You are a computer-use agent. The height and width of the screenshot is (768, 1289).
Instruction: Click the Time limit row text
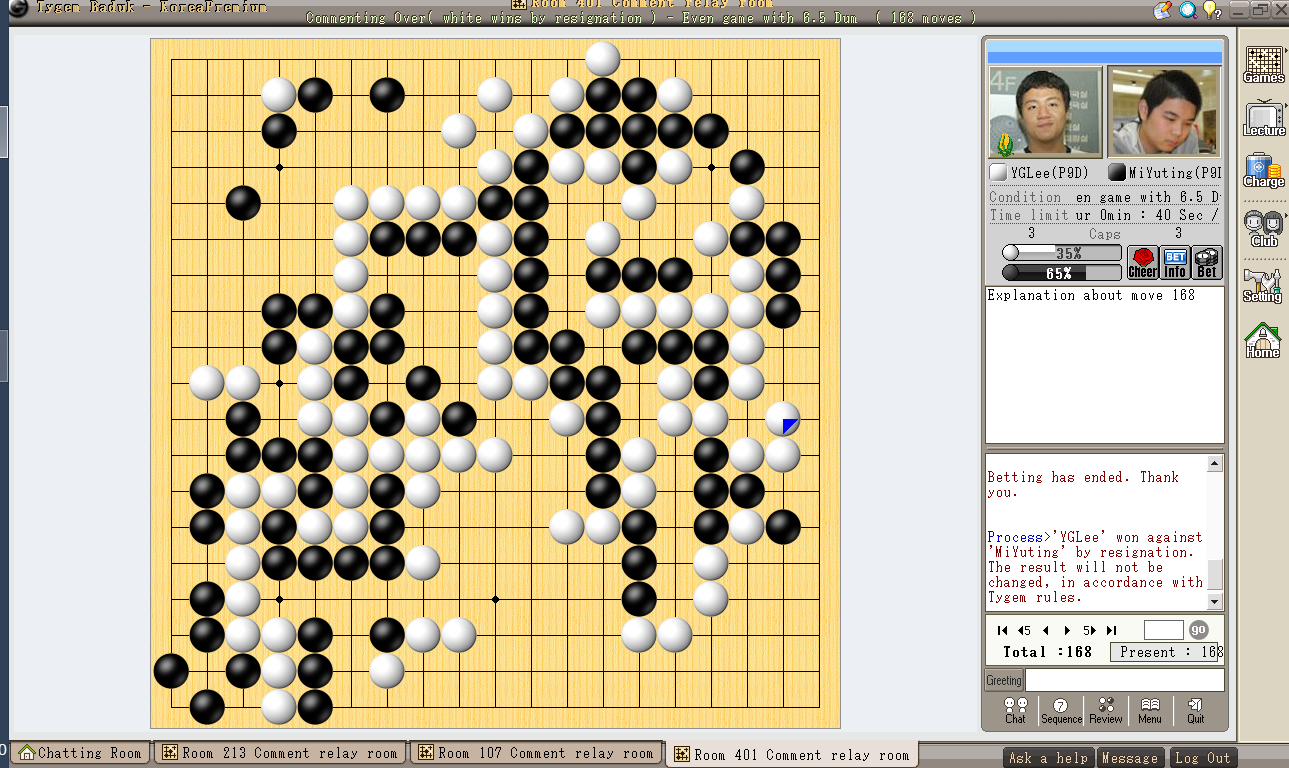pyautogui.click(x=1105, y=215)
